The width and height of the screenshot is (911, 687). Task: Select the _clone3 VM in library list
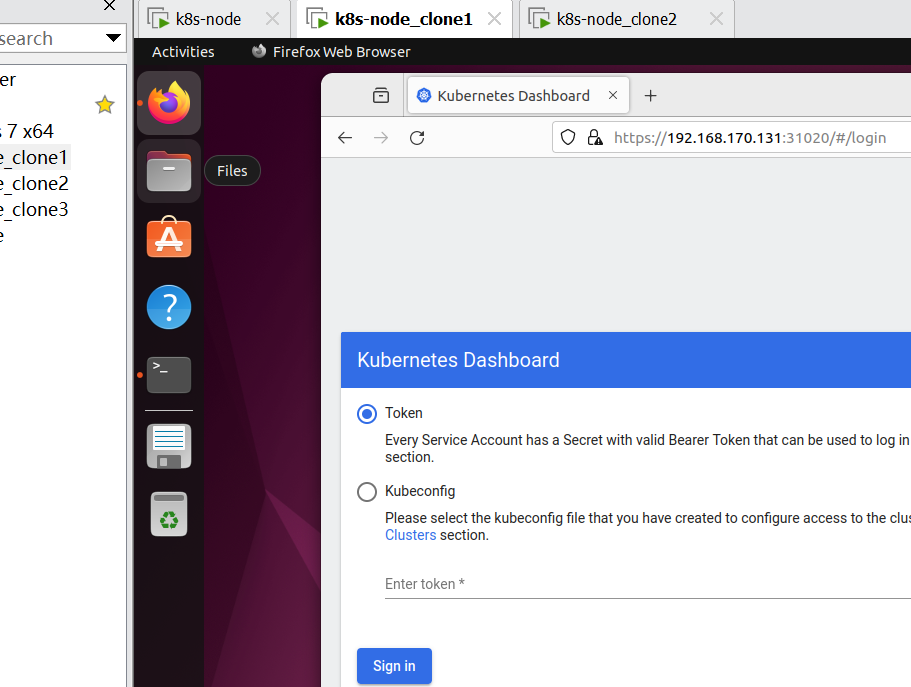[35, 209]
